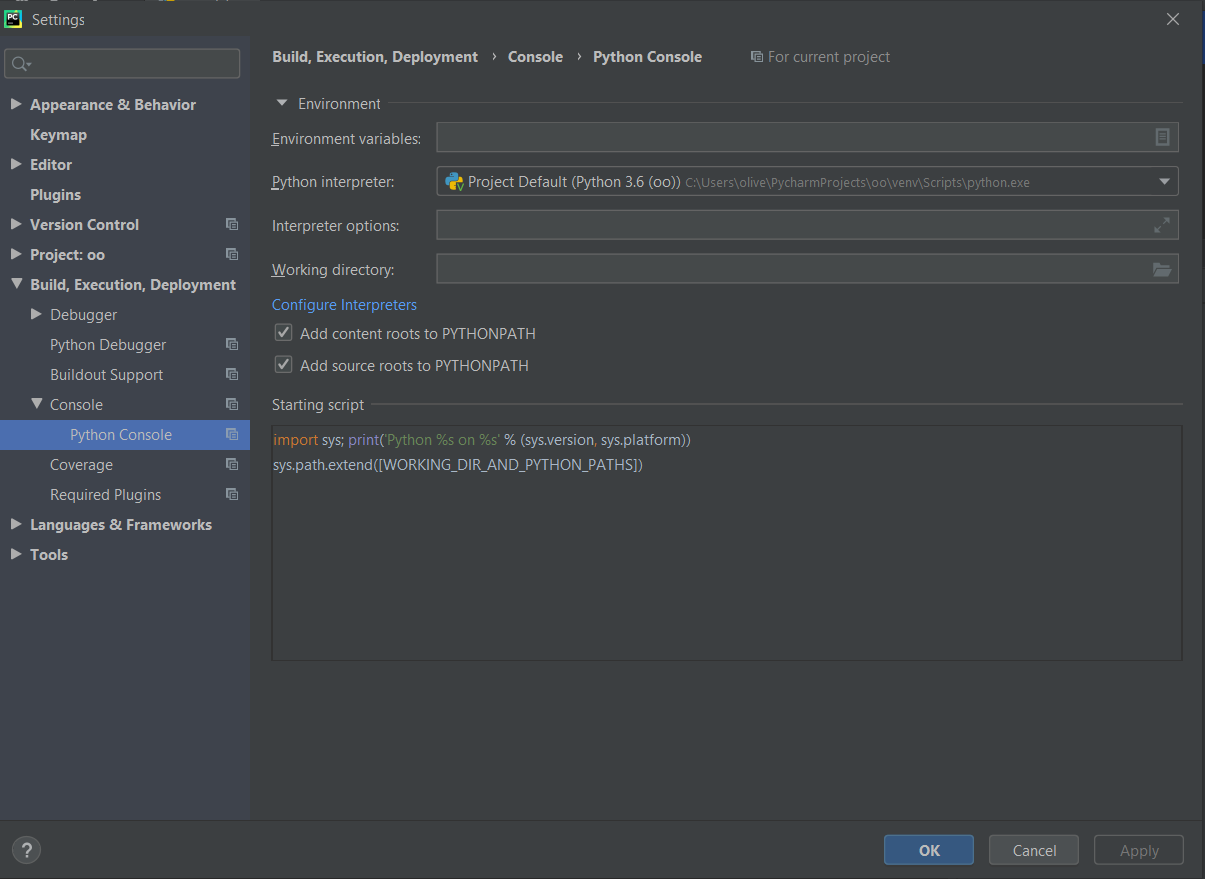This screenshot has width=1205, height=879.
Task: Click the Cancel button
Action: (1034, 850)
